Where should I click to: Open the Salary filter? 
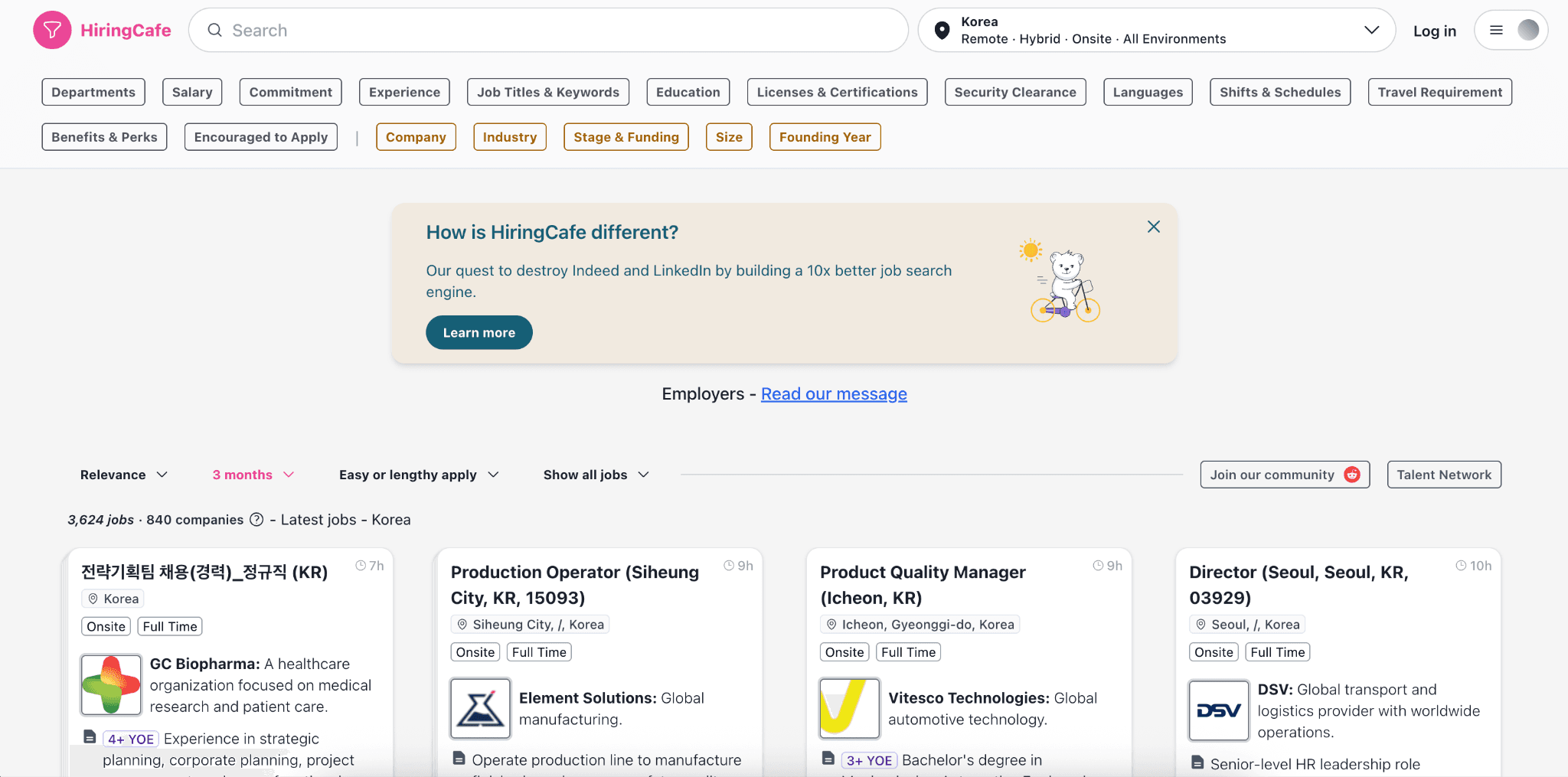(192, 92)
